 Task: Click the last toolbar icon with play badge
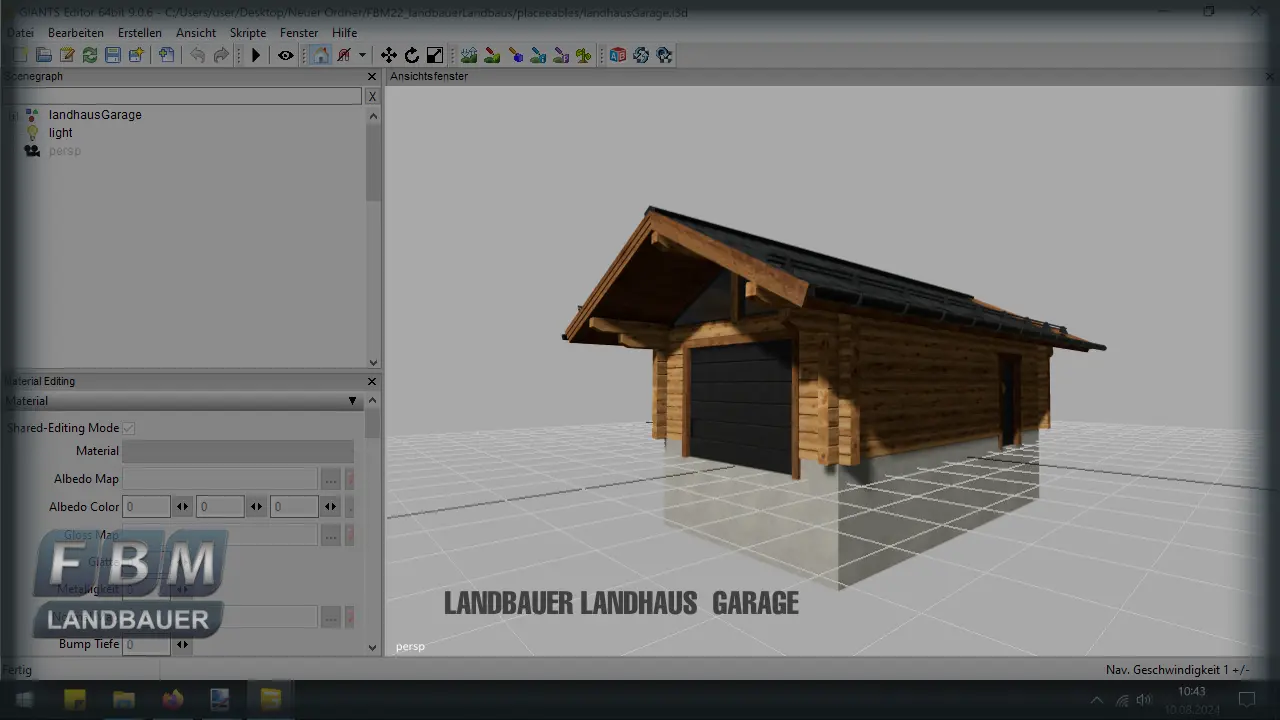[x=664, y=55]
